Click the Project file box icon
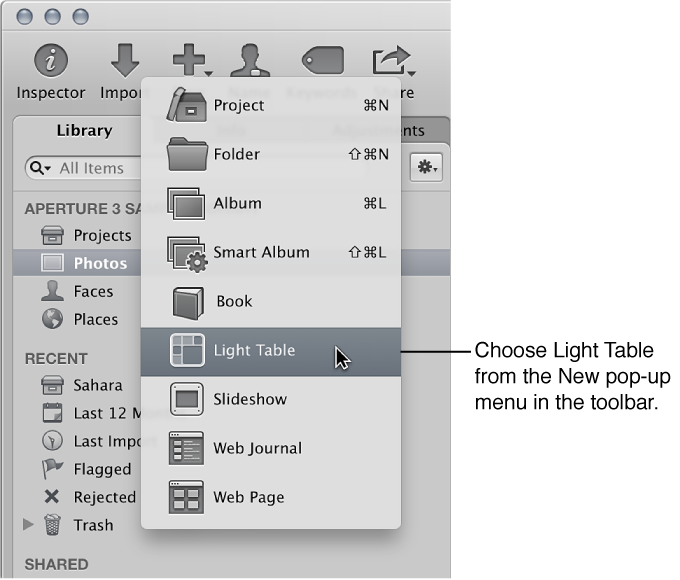The width and height of the screenshot is (680, 580). [x=186, y=105]
